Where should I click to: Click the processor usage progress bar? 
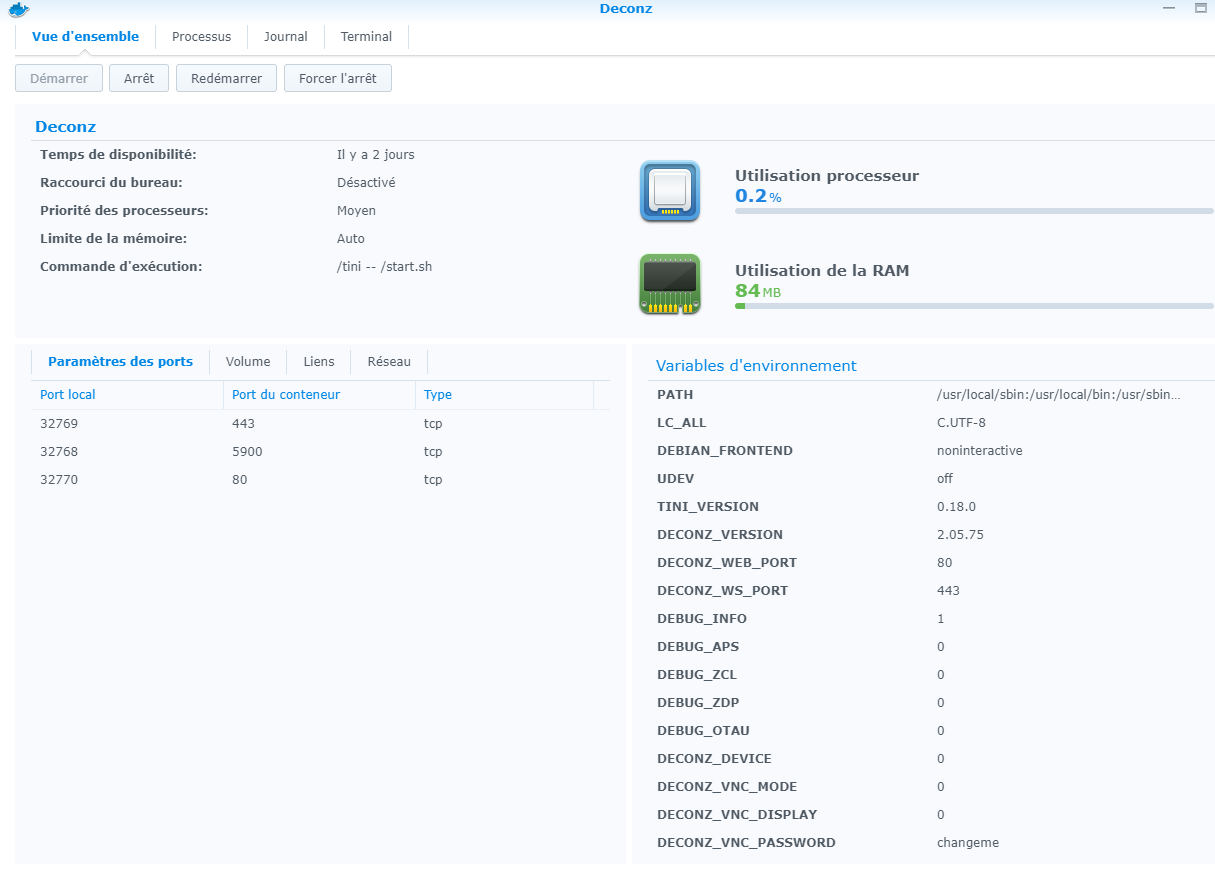tap(974, 211)
